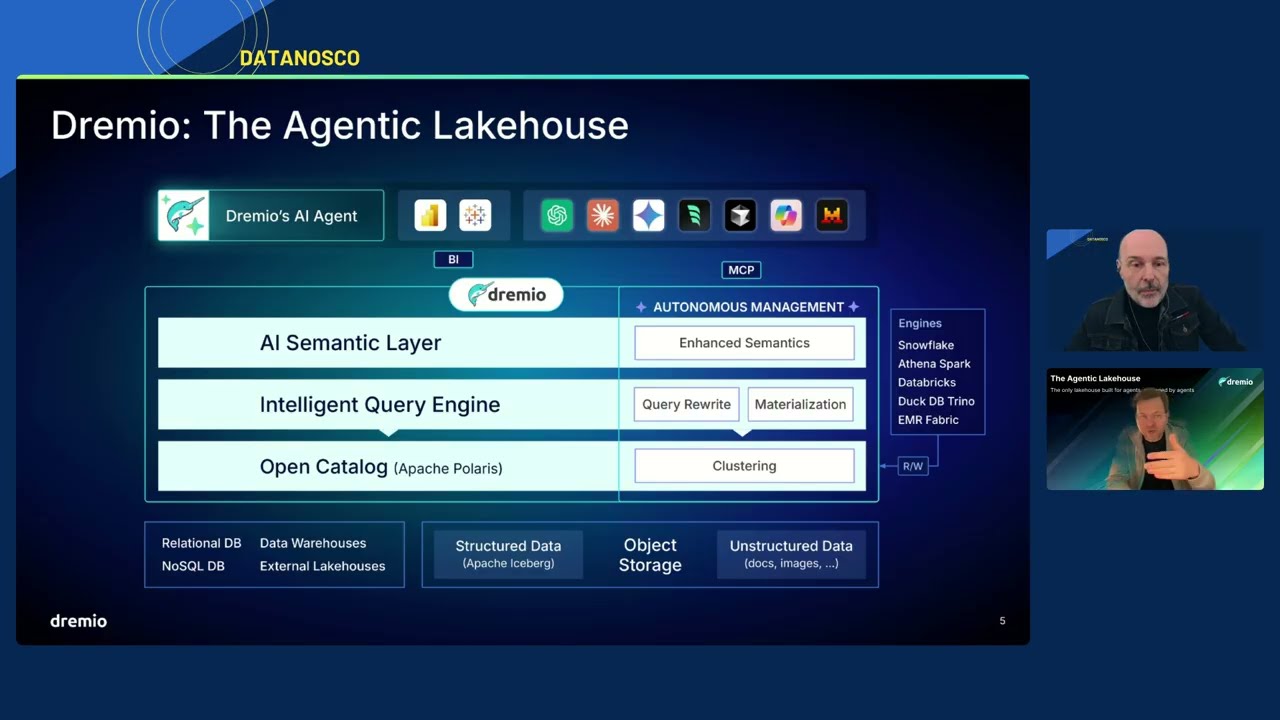Click the Unstructured Data box
Image resolution: width=1280 pixels, height=720 pixels.
click(791, 554)
